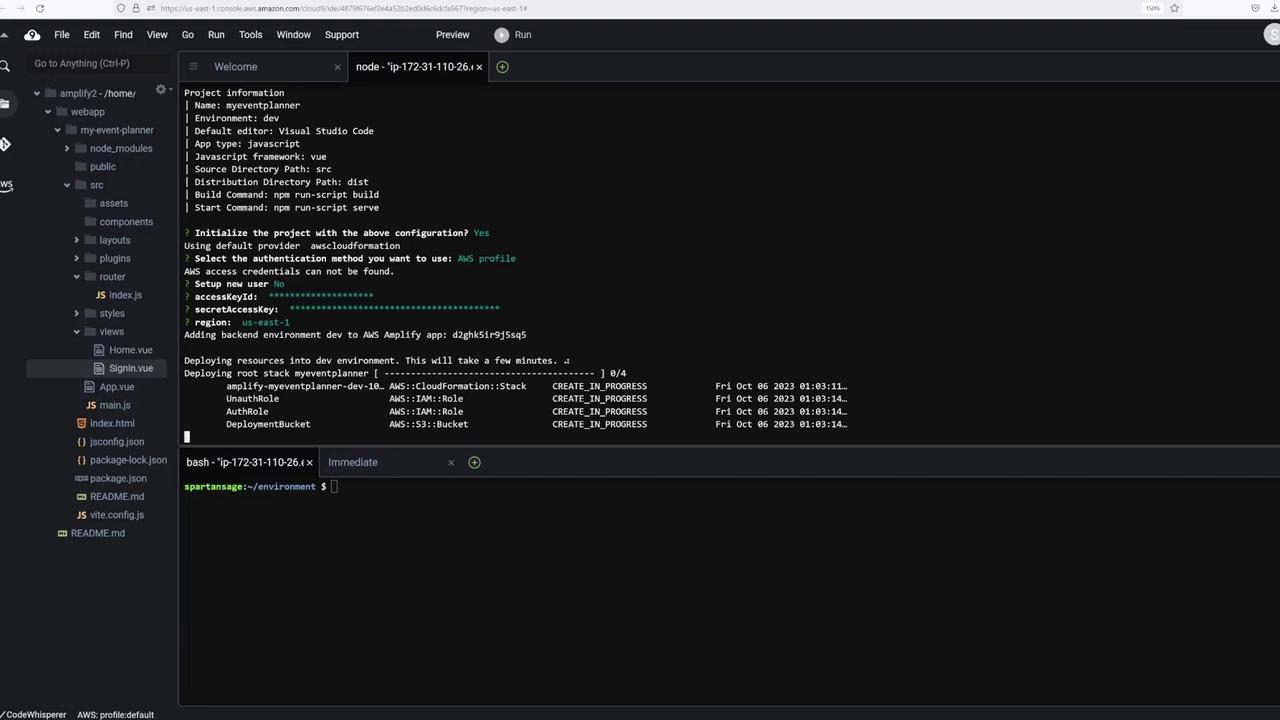Viewport: 1280px width, 720px height.
Task: Open file tree settings gear
Action: pos(160,90)
